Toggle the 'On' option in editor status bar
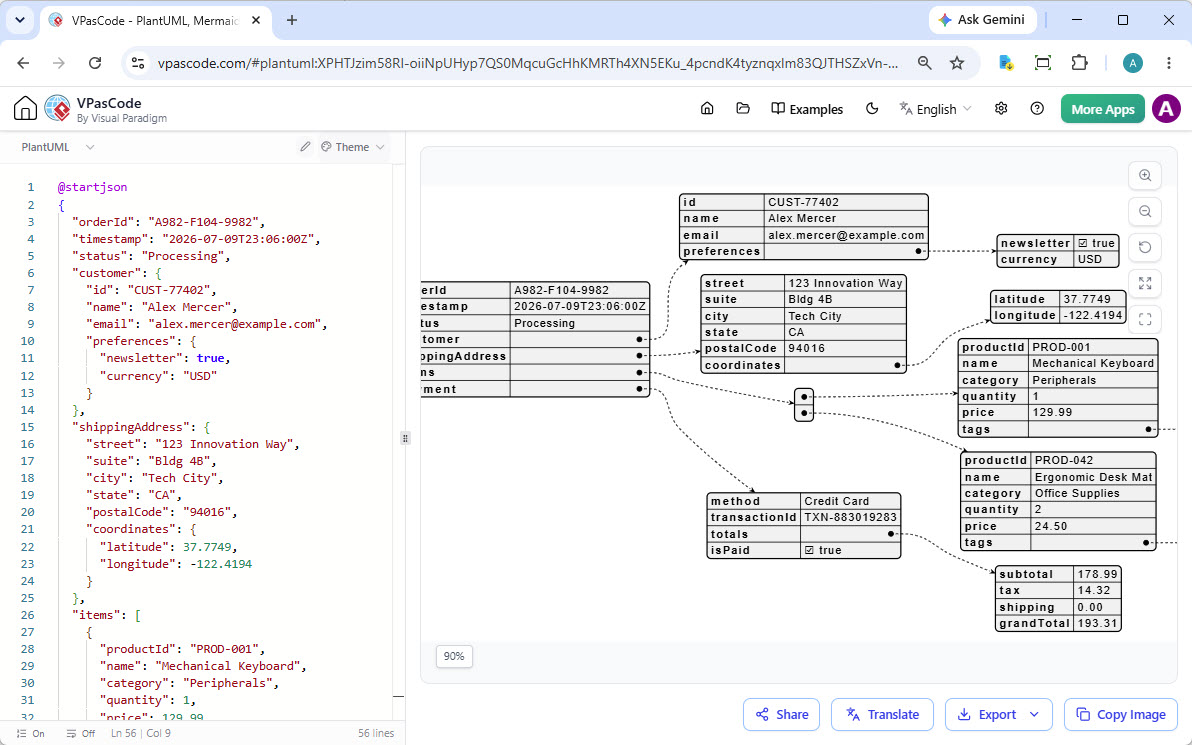 pos(30,734)
